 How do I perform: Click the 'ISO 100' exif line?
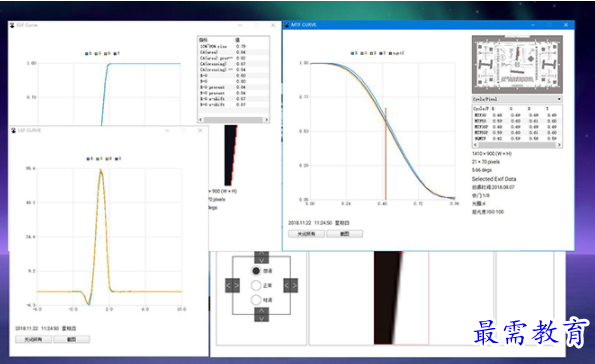pos(488,212)
